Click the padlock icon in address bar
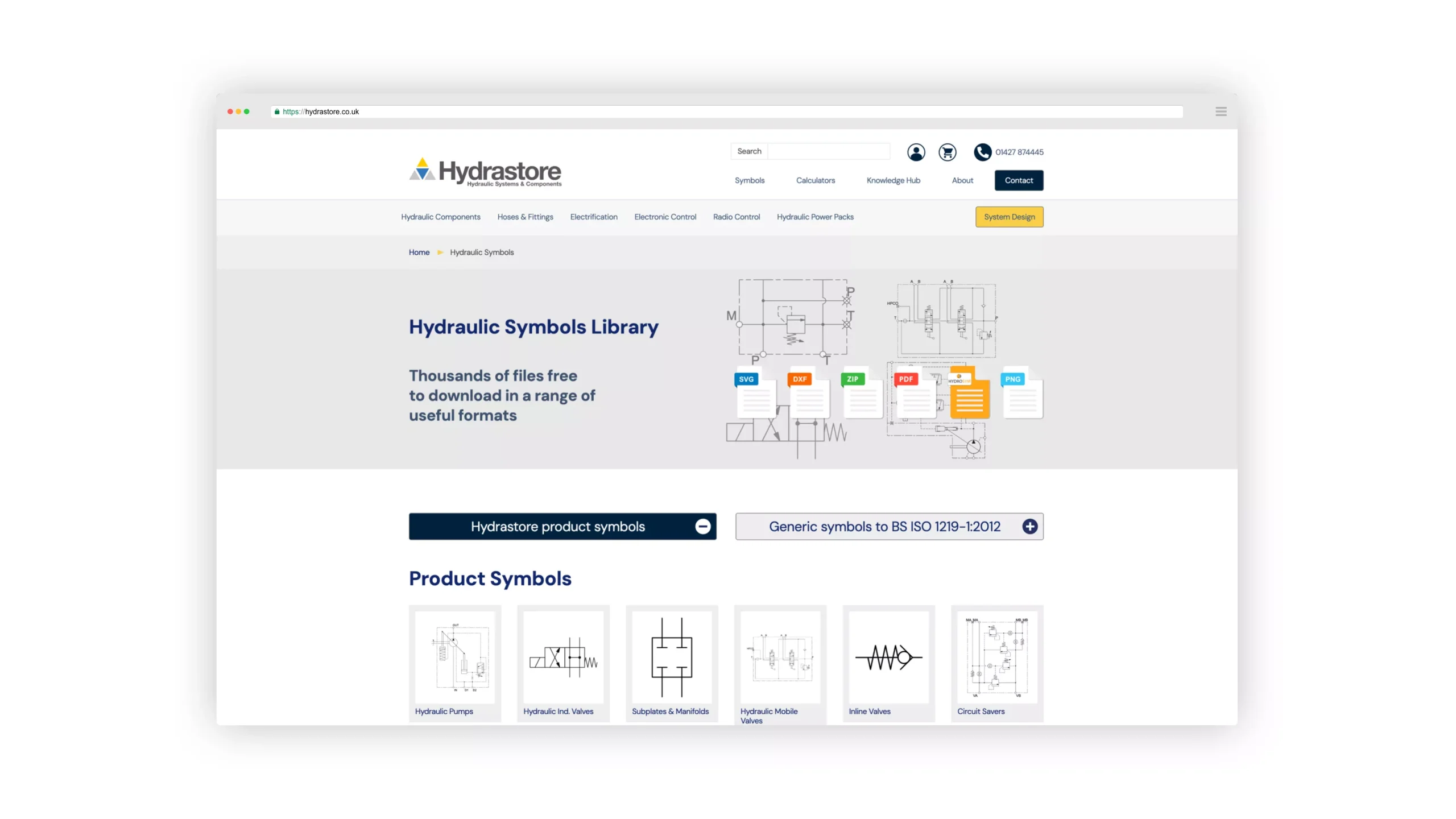Image resolution: width=1456 pixels, height=819 pixels. pos(277,111)
